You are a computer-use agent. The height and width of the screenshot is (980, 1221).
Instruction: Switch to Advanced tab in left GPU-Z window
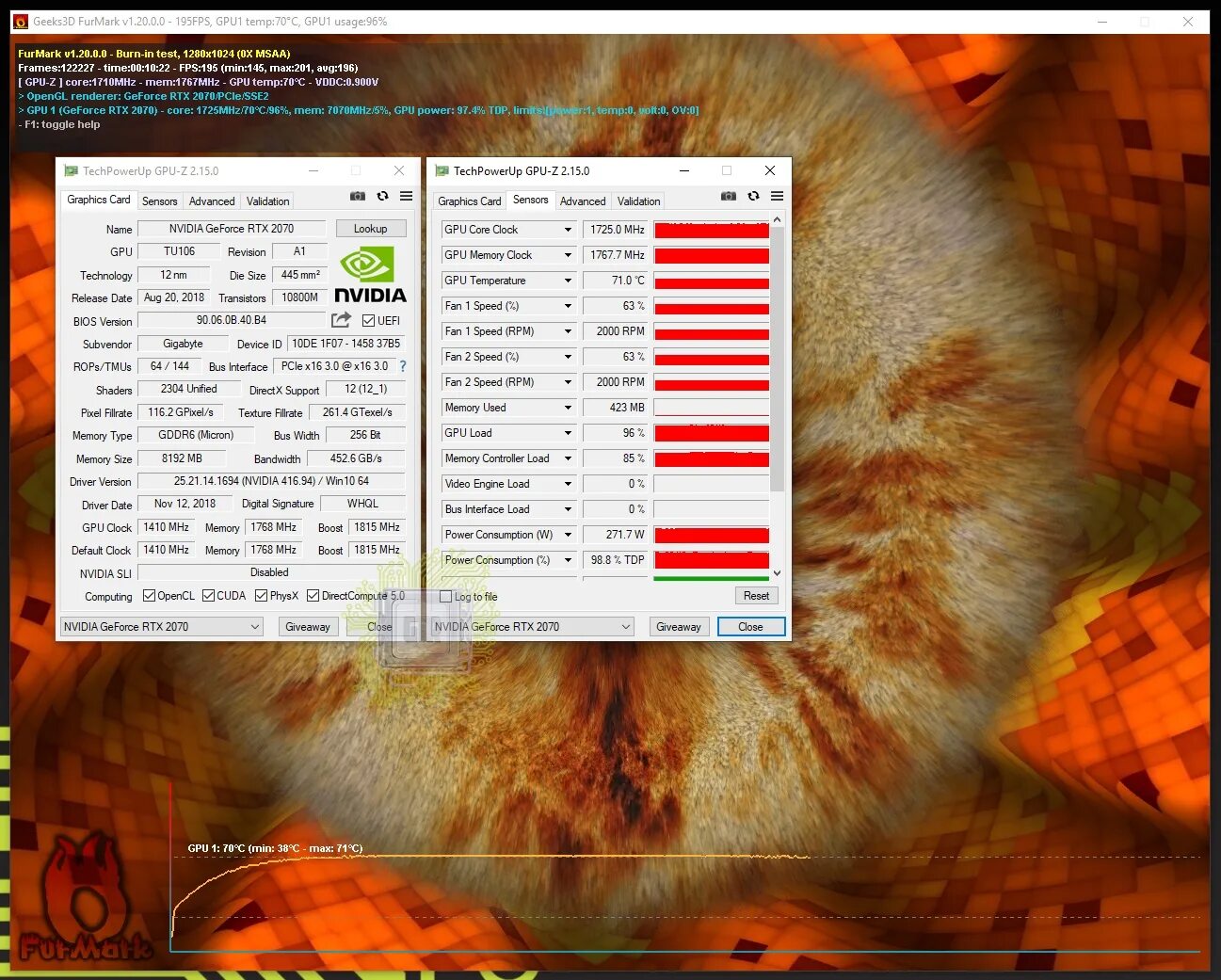212,201
